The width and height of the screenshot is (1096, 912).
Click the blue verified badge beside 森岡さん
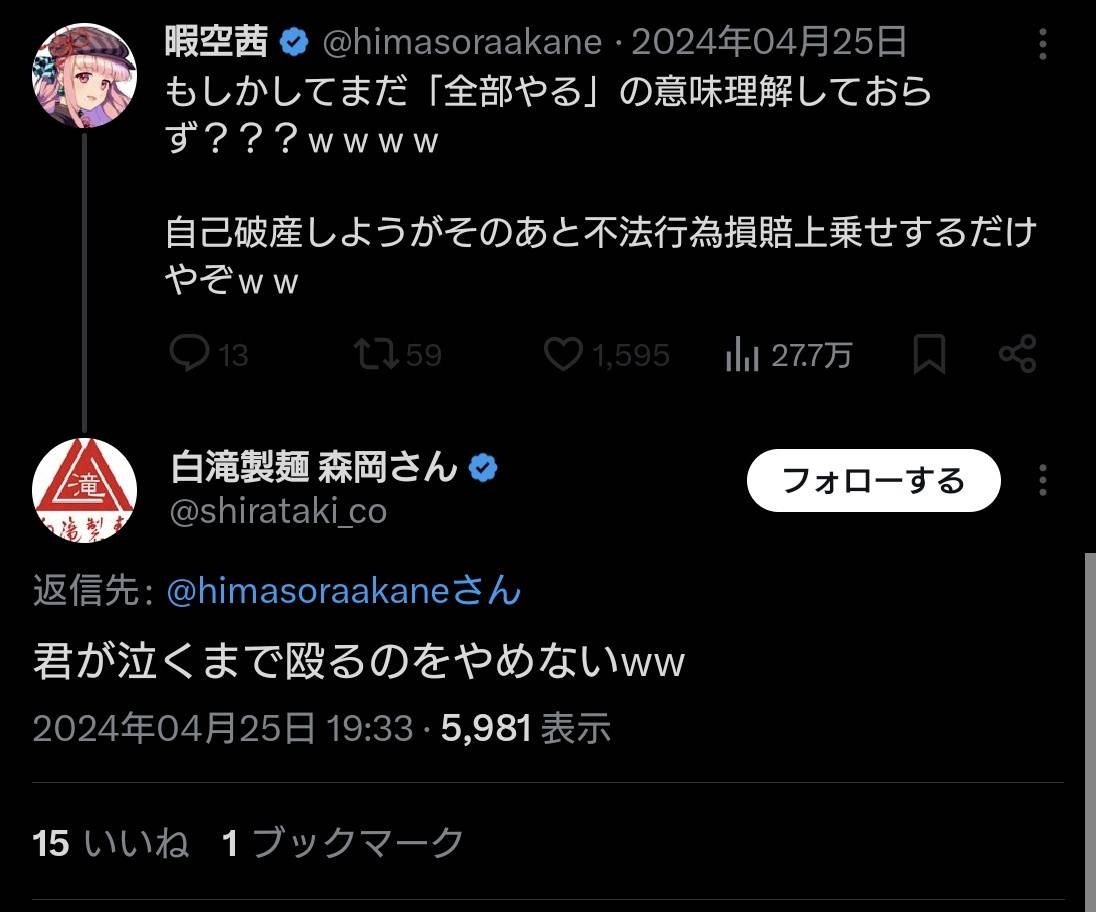tap(484, 467)
